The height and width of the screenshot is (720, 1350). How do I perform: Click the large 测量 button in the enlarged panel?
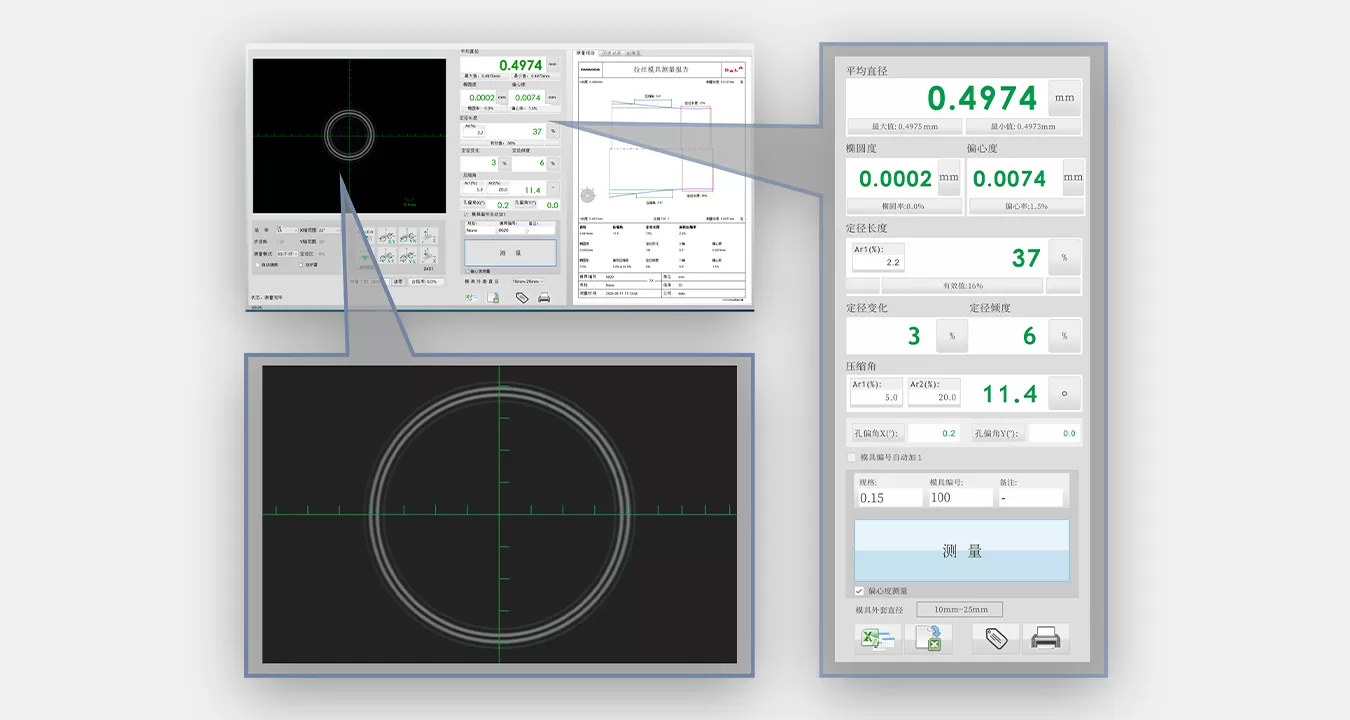tap(961, 550)
